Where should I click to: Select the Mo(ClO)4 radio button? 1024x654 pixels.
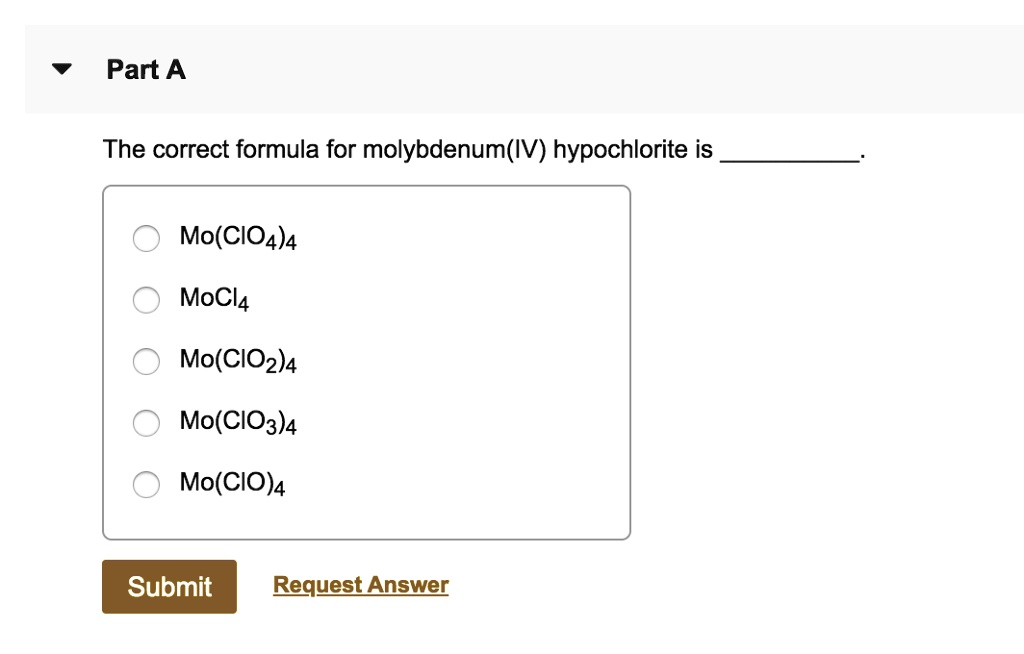[146, 484]
